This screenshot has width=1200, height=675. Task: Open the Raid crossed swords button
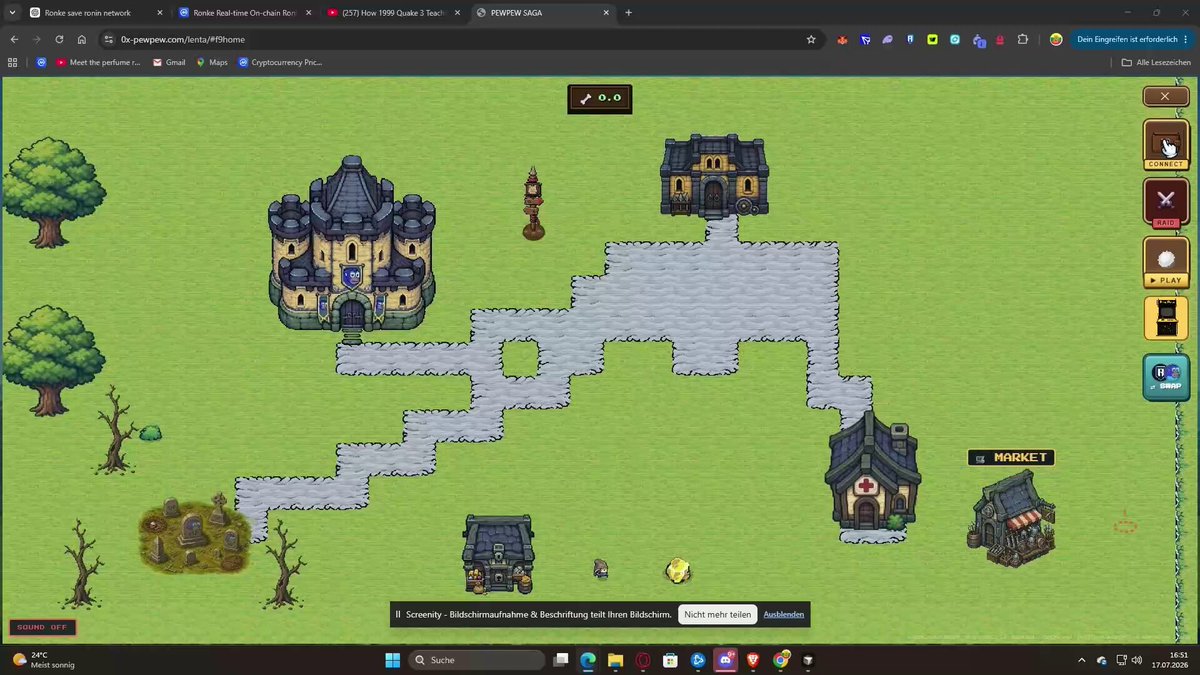click(x=1165, y=202)
